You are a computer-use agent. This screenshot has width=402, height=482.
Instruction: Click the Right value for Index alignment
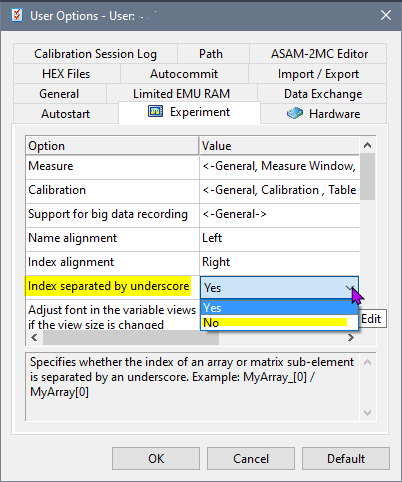tap(279, 262)
